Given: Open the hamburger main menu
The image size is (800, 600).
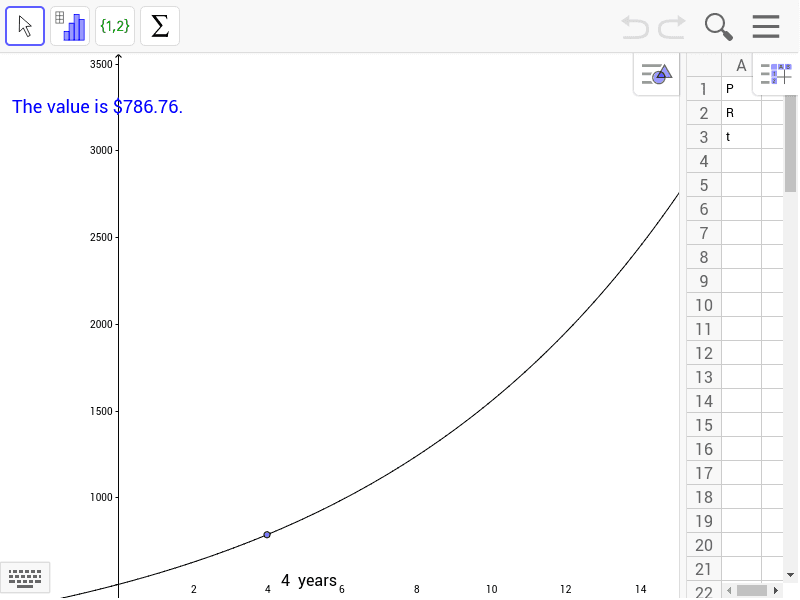Looking at the screenshot, I should pos(766,26).
